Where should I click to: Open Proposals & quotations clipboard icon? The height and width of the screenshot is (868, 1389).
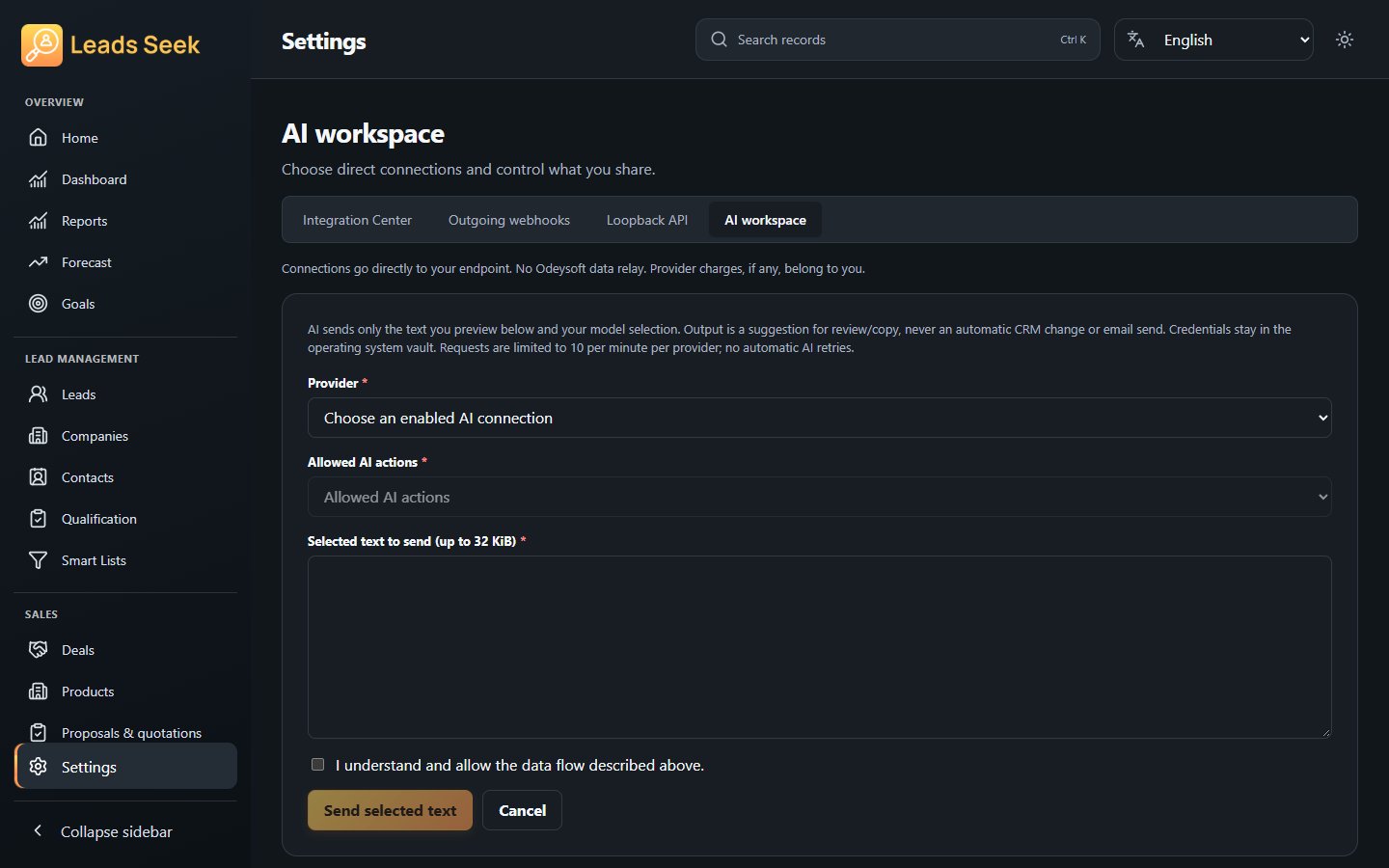tap(38, 733)
